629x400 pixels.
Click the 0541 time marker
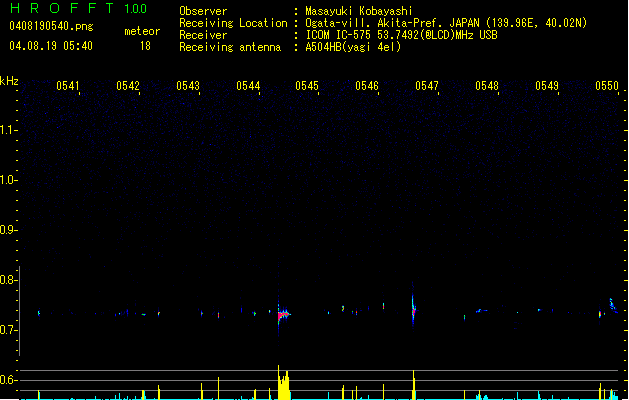point(68,86)
